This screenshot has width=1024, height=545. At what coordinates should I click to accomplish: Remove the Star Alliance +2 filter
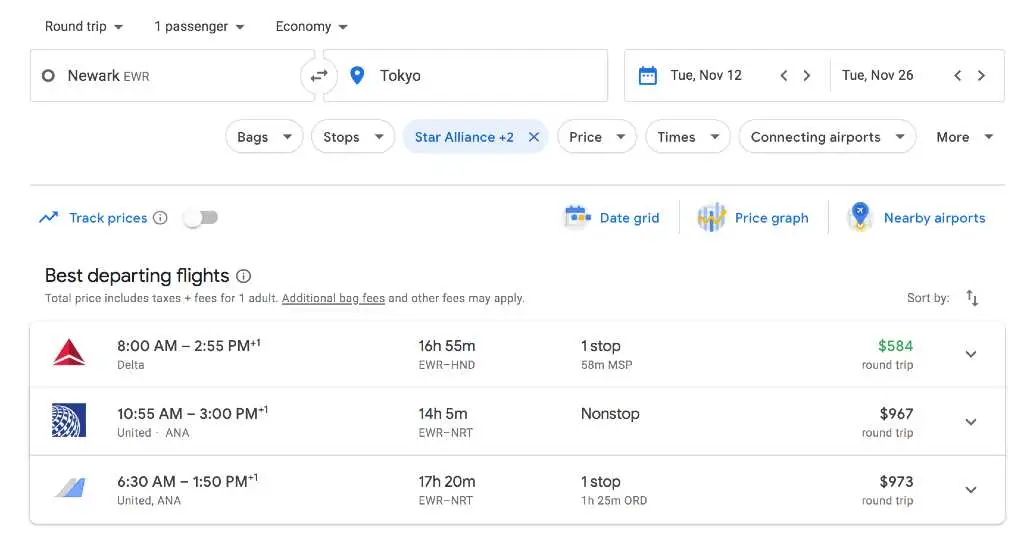tap(534, 137)
